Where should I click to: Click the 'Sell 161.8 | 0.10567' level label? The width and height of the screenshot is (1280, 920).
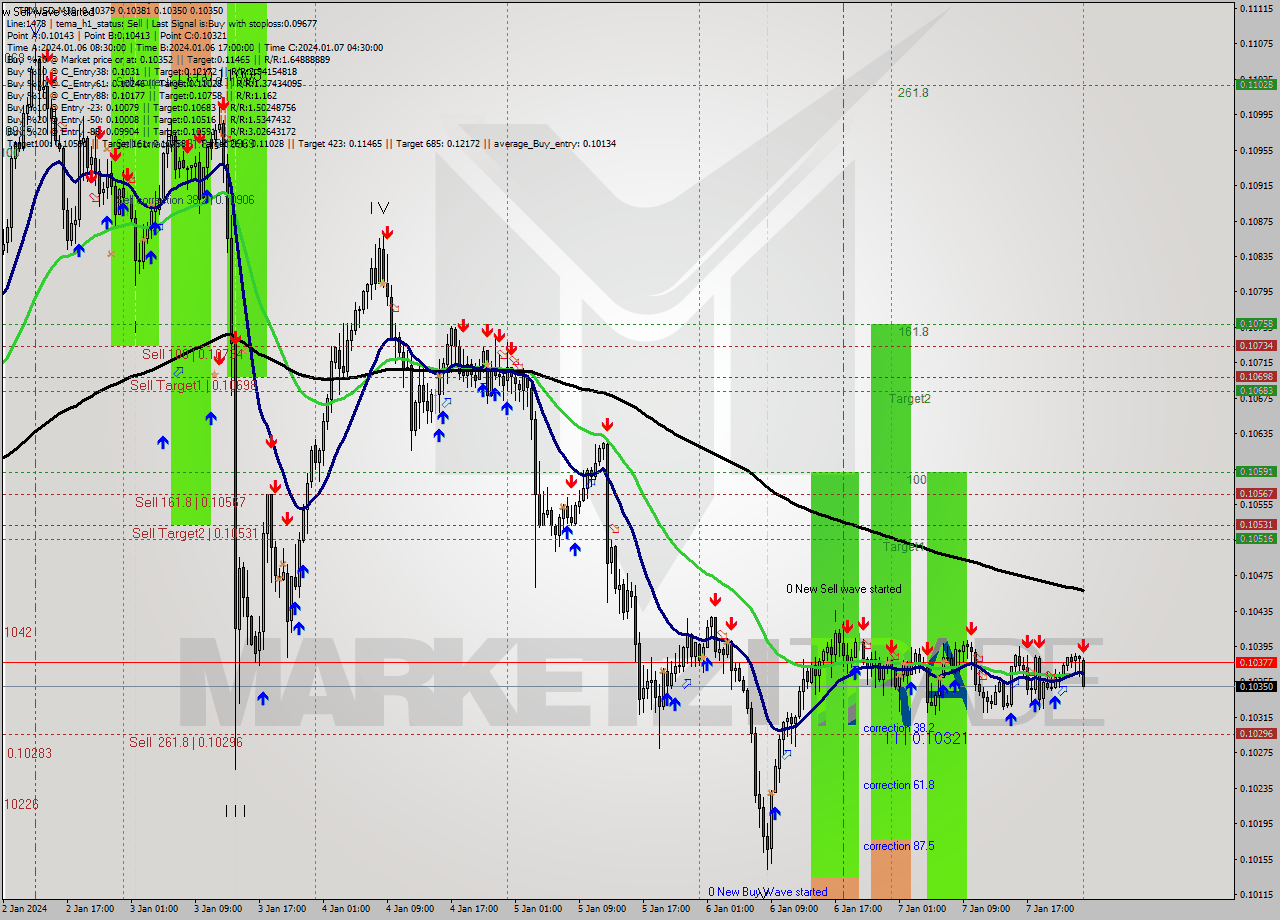point(190,502)
